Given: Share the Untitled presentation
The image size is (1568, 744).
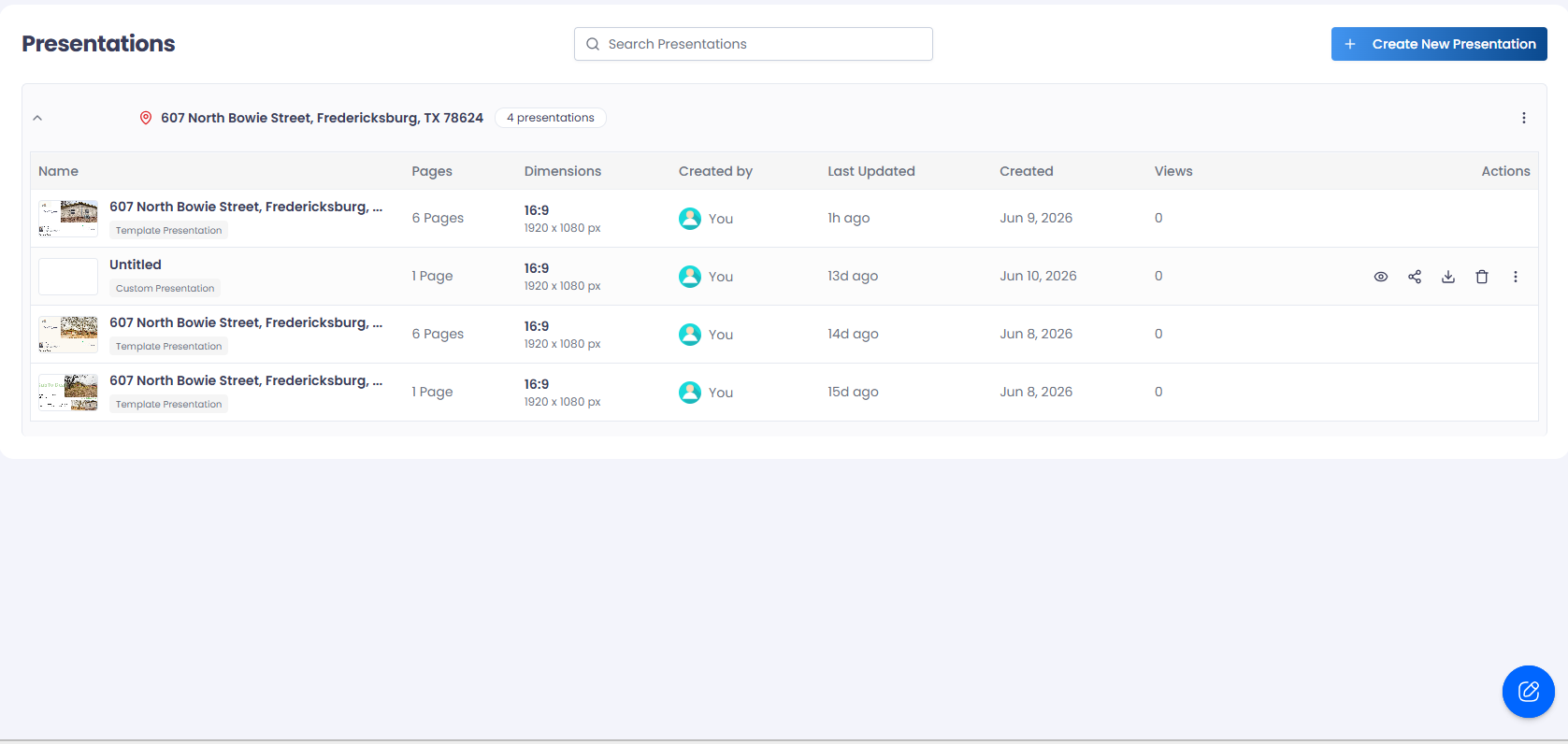Looking at the screenshot, I should click(x=1414, y=277).
